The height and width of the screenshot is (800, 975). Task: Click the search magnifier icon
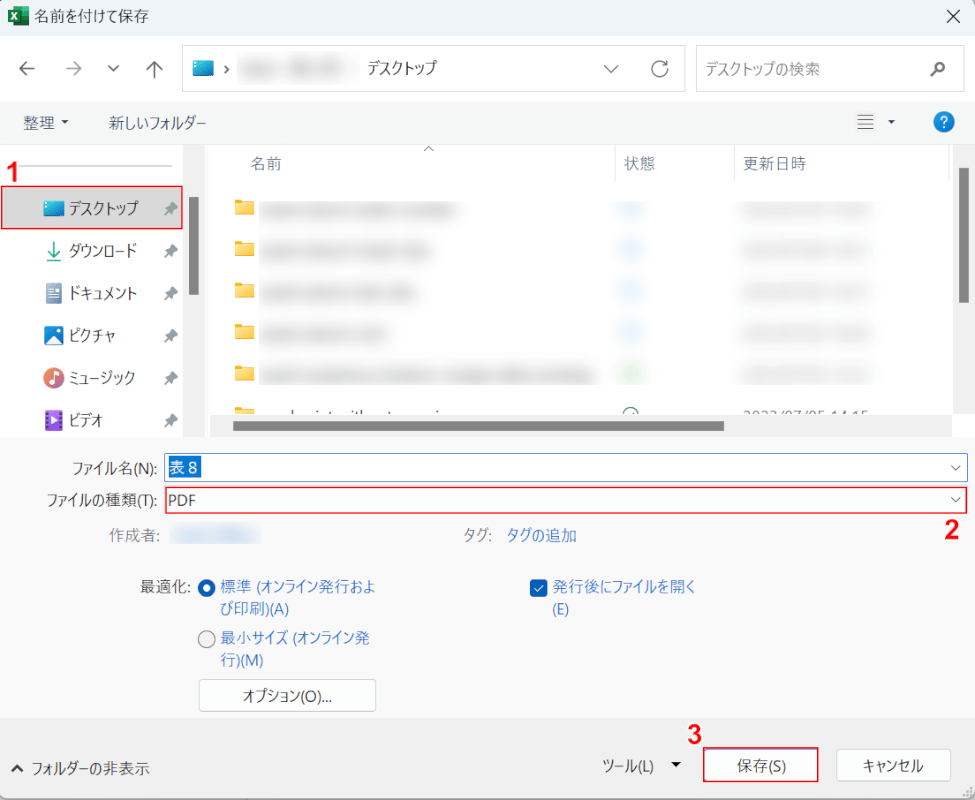tap(937, 69)
